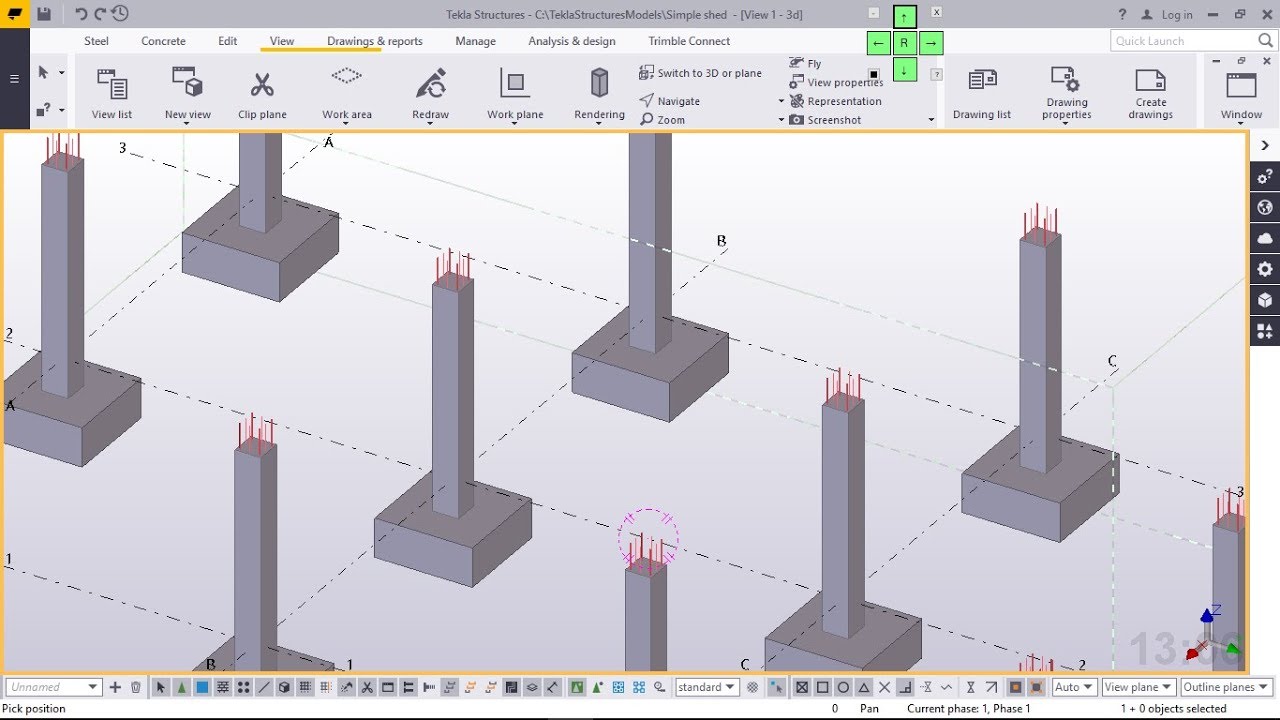Open the hamburger side menu

point(14,79)
